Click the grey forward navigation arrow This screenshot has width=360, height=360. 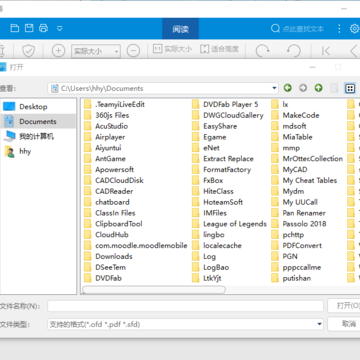pos(303,88)
